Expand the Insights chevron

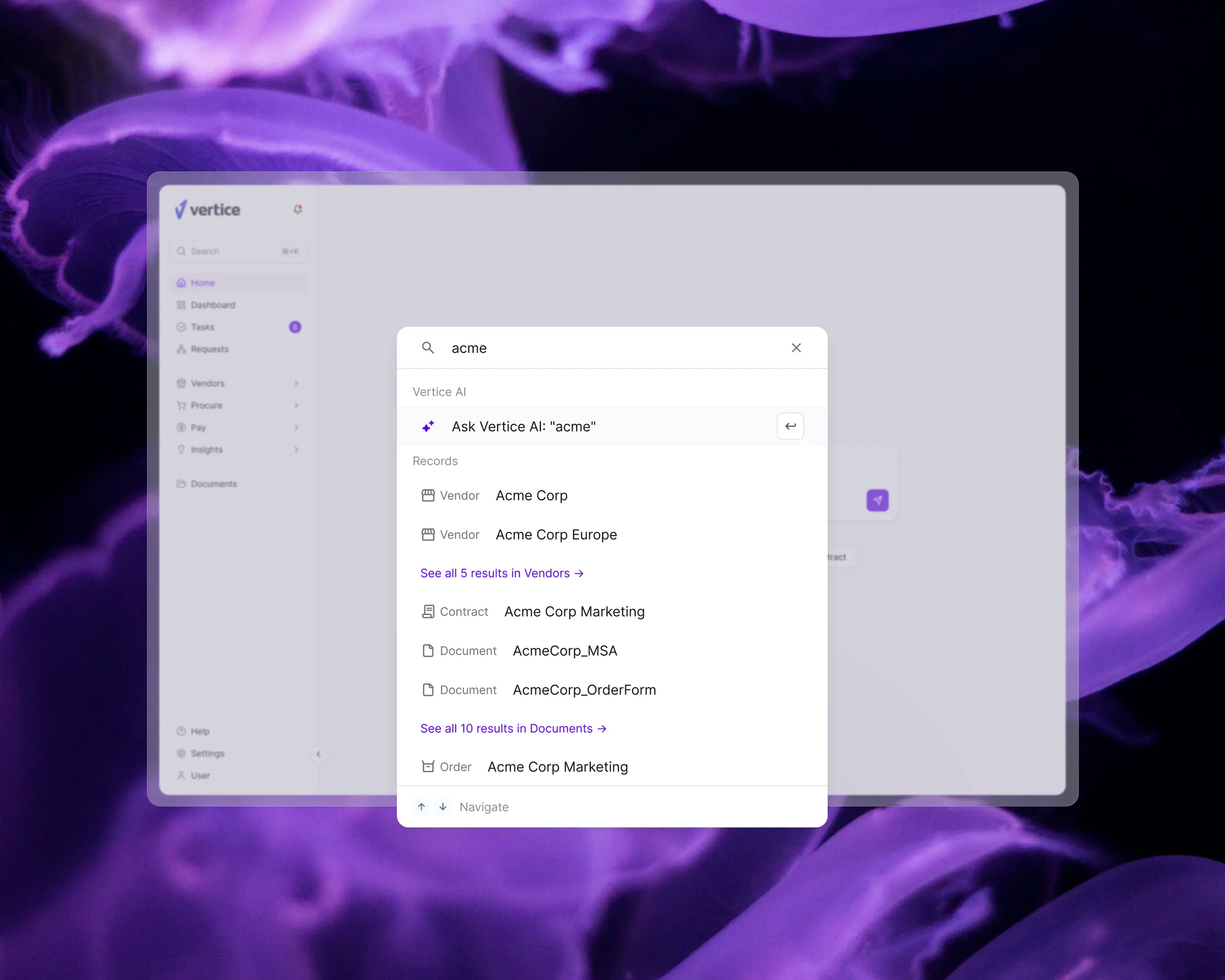296,449
